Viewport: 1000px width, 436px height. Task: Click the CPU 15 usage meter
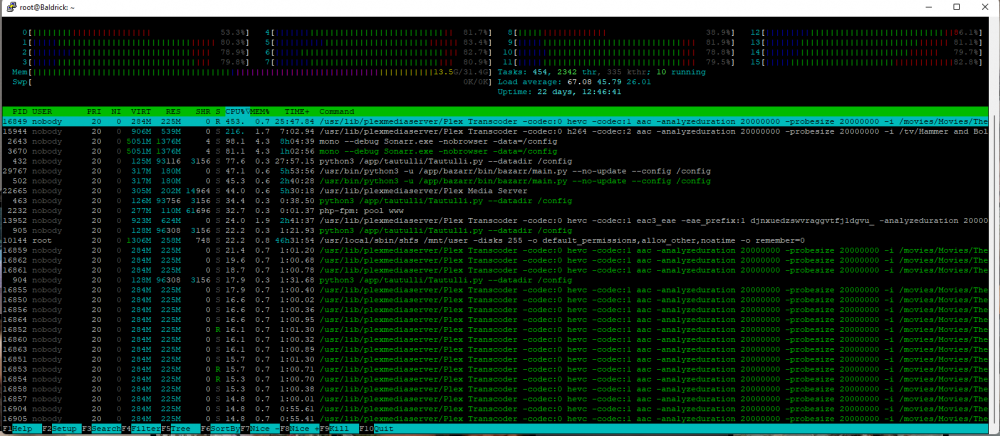click(x=865, y=62)
